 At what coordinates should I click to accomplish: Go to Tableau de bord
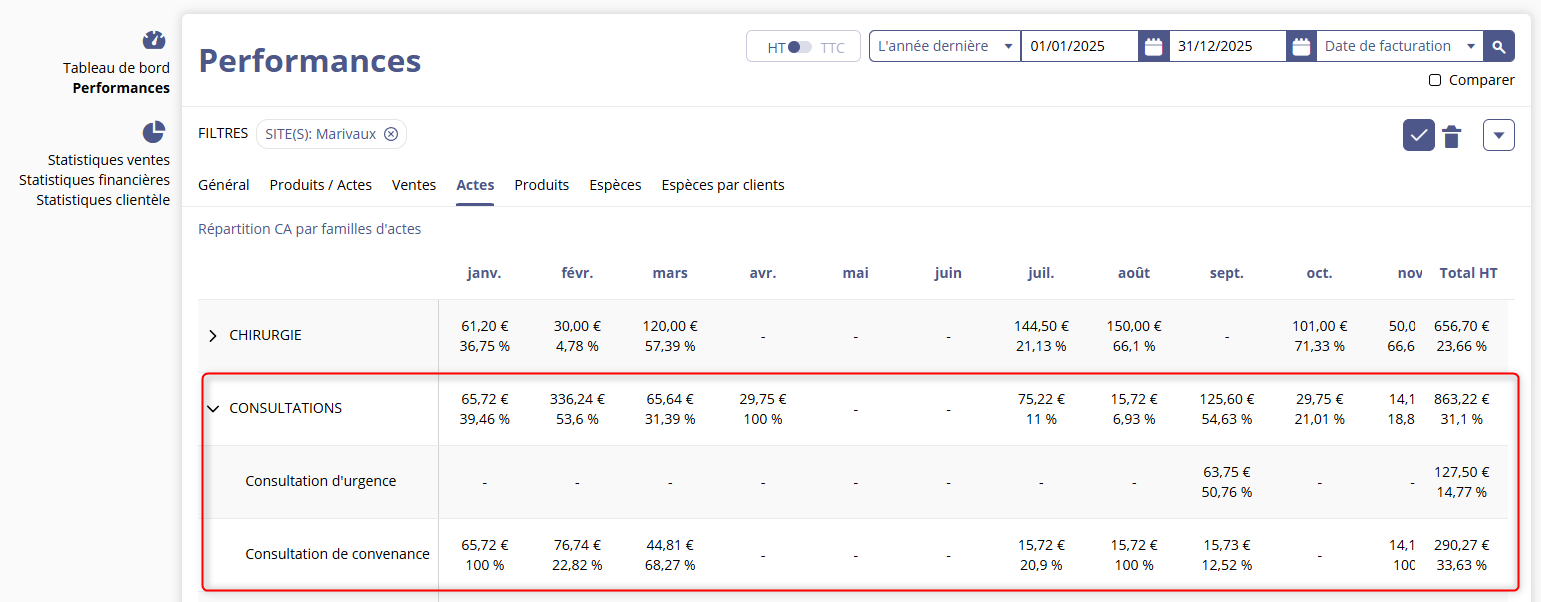[116, 68]
